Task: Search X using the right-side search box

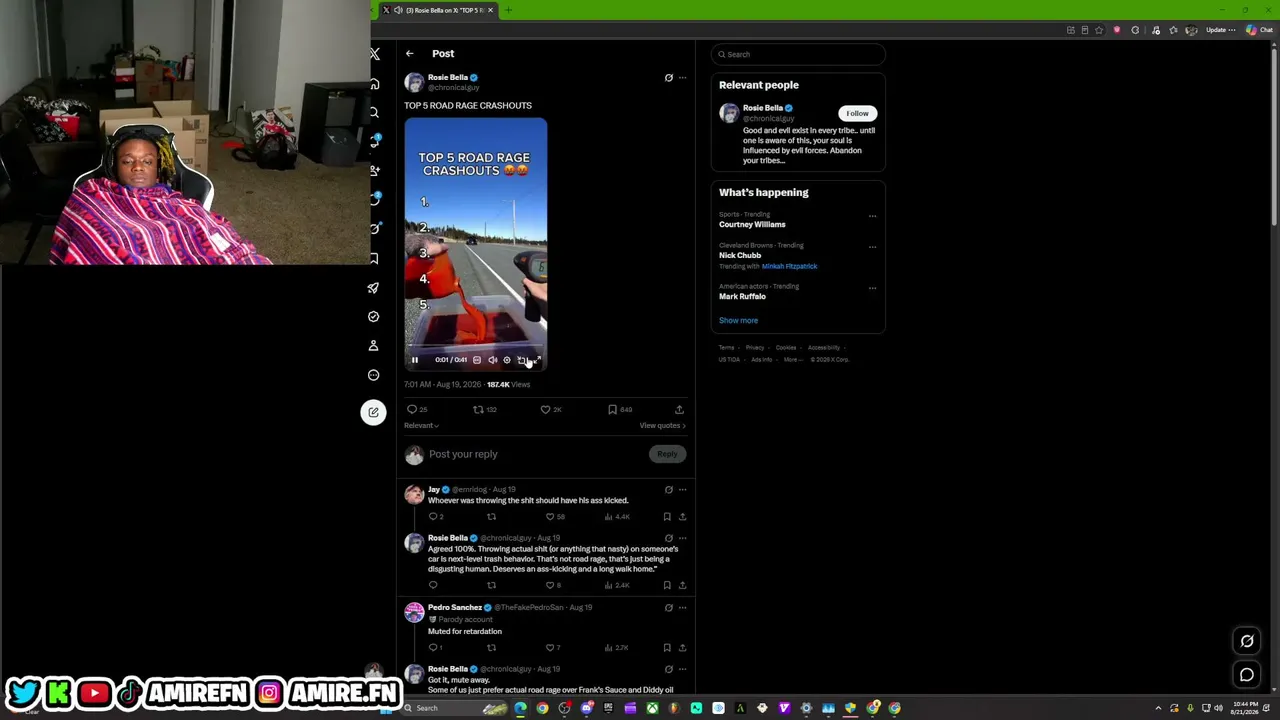Action: tap(798, 54)
